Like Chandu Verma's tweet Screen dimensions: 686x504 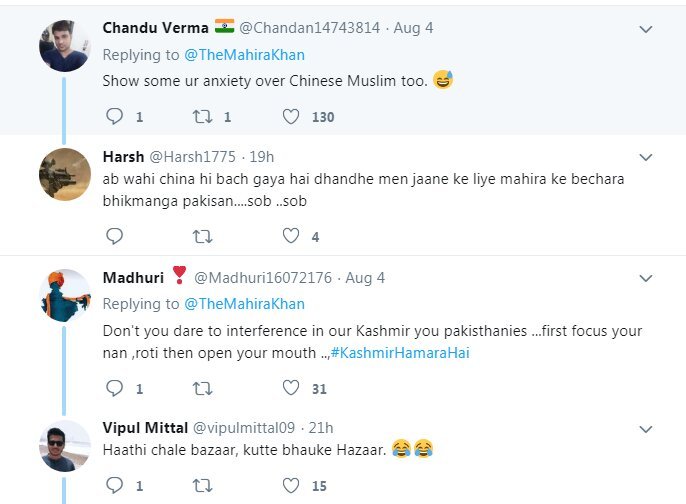tap(291, 117)
